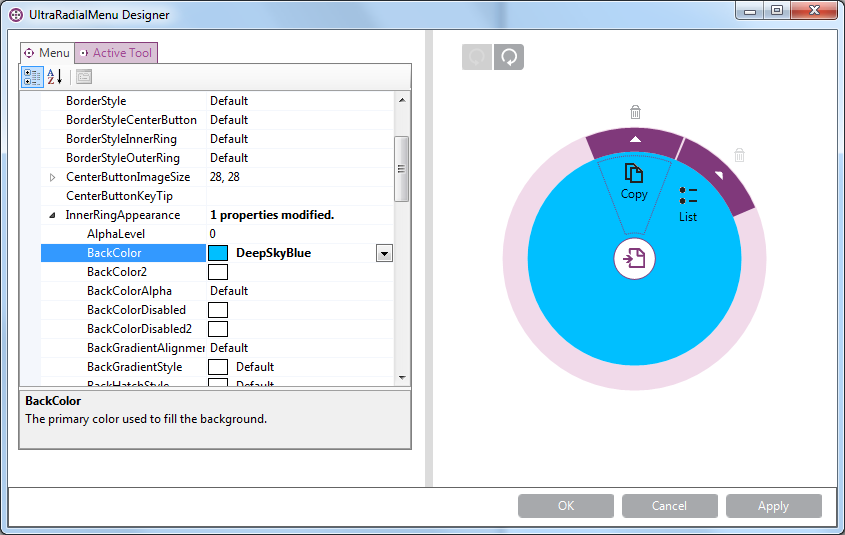Collapse the InnerRingAppearance group
This screenshot has width=845, height=535.
click(x=52, y=215)
